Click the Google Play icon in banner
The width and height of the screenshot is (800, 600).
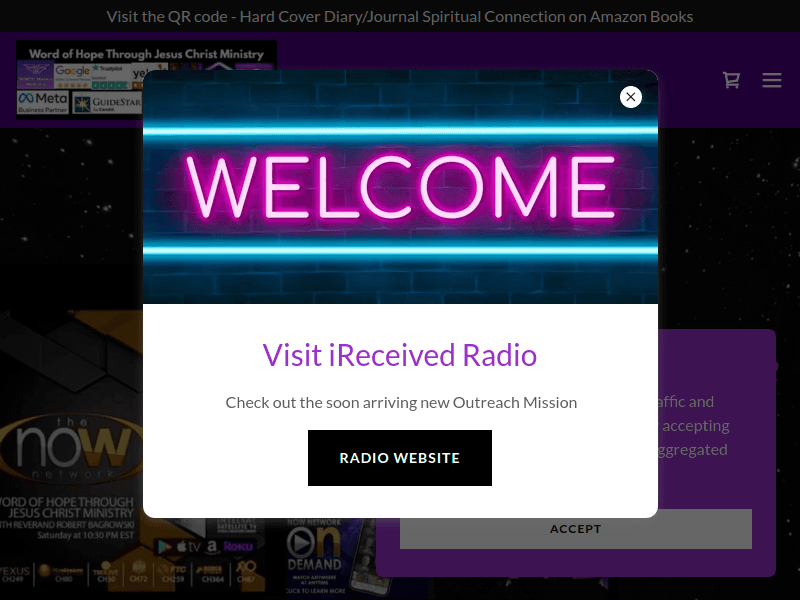(160, 547)
